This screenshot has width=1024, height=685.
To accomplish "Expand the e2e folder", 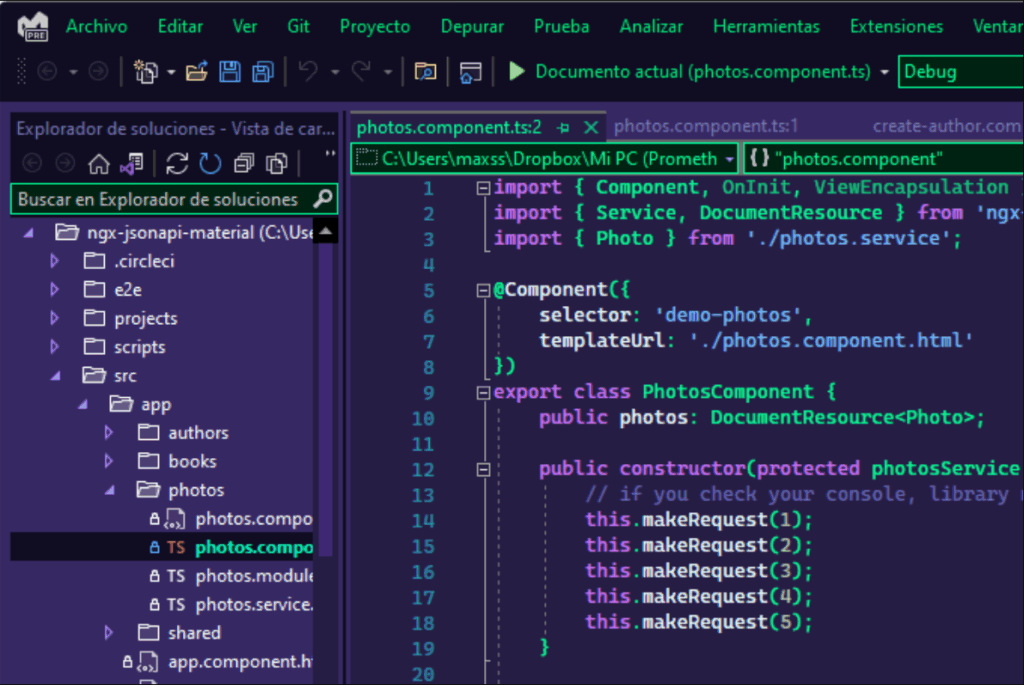I will pos(55,289).
